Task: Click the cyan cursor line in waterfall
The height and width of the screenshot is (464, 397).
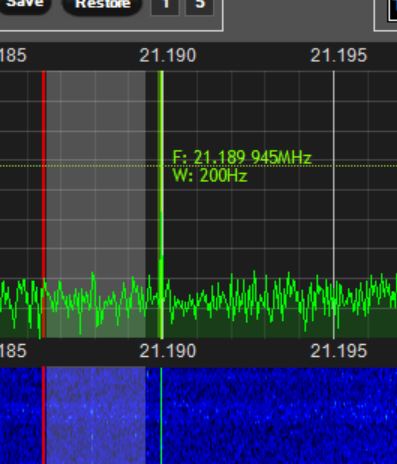Action: (161, 415)
